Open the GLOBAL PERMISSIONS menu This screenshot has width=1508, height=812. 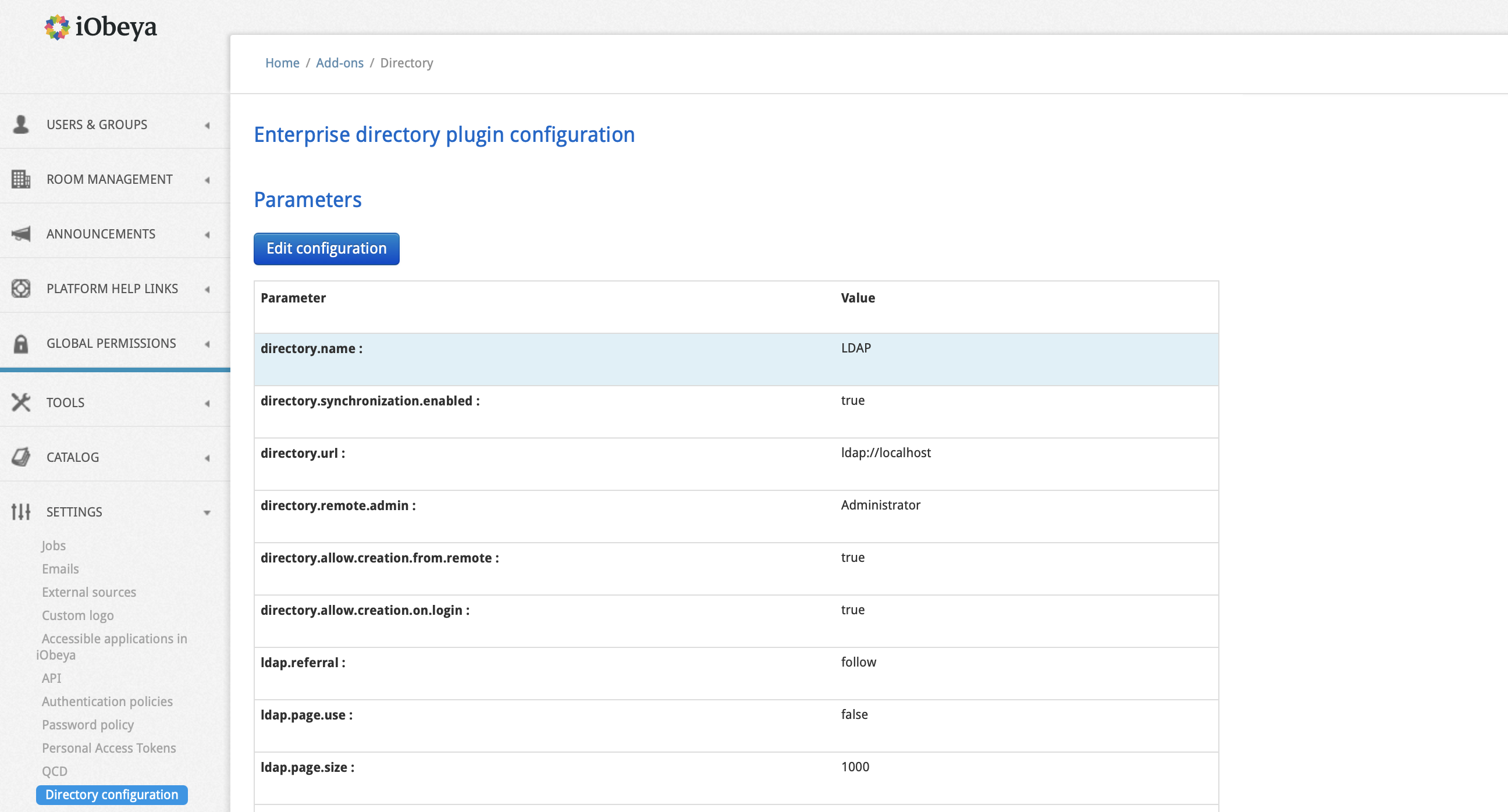(x=111, y=344)
